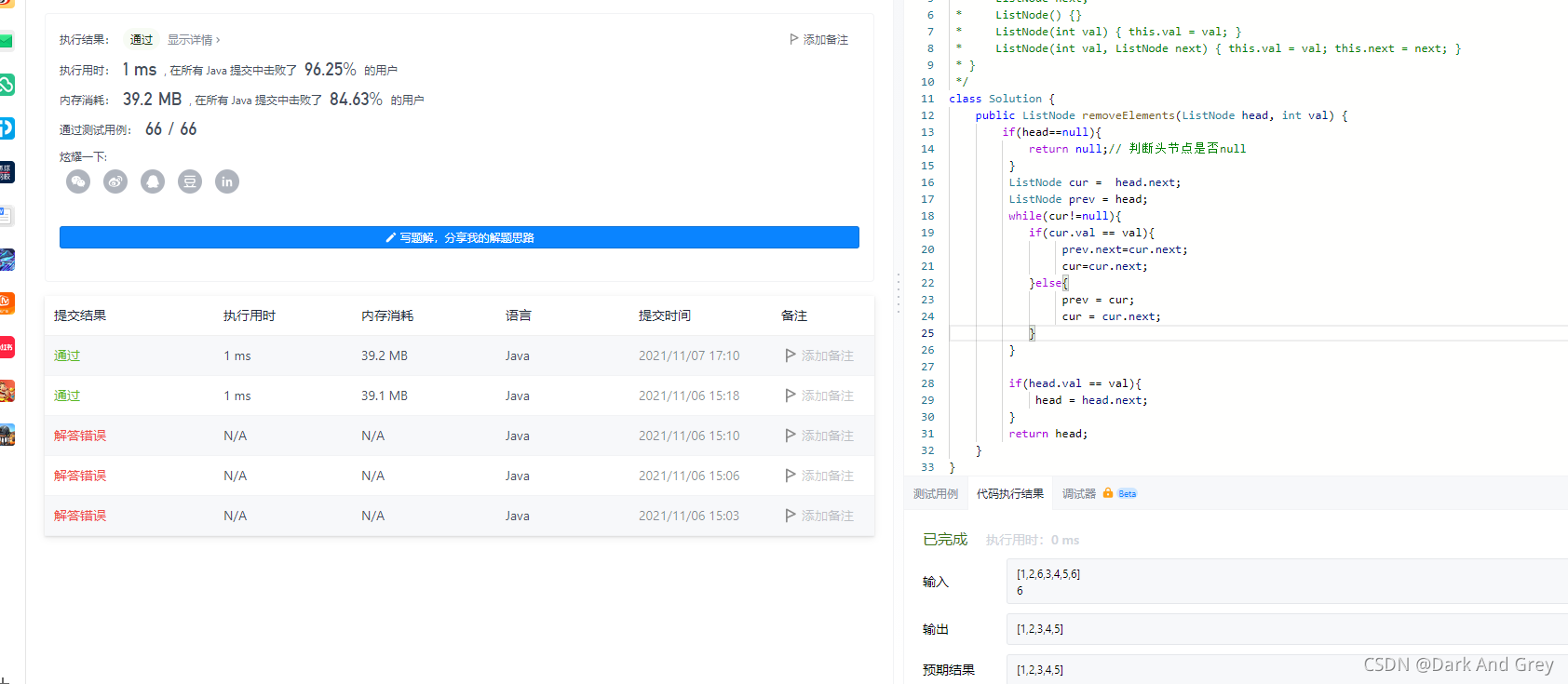Add a note to the 2021/11/07 17:10 submission
Screen dimensions: 1568x684
pyautogui.click(x=819, y=355)
